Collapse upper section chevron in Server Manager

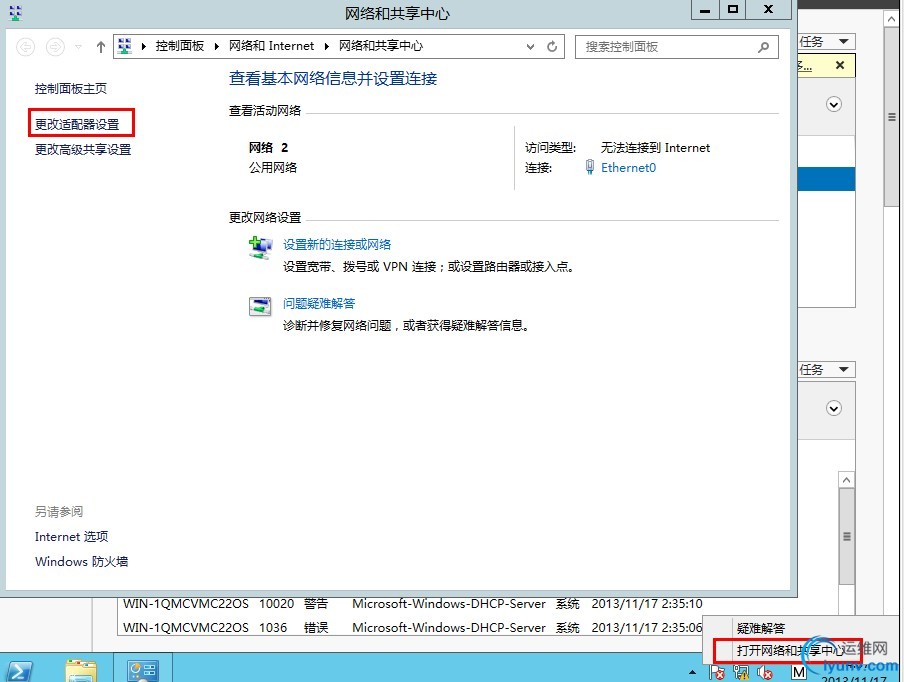[x=834, y=104]
